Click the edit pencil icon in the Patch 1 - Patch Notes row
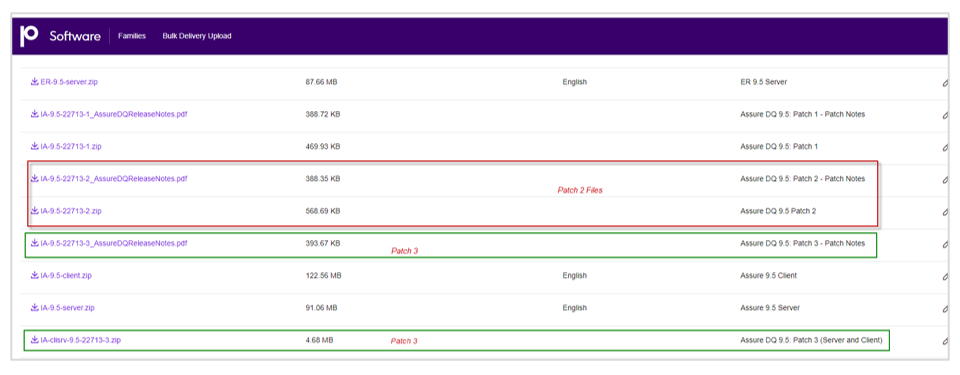Screen dimensions: 960x375 (945, 115)
